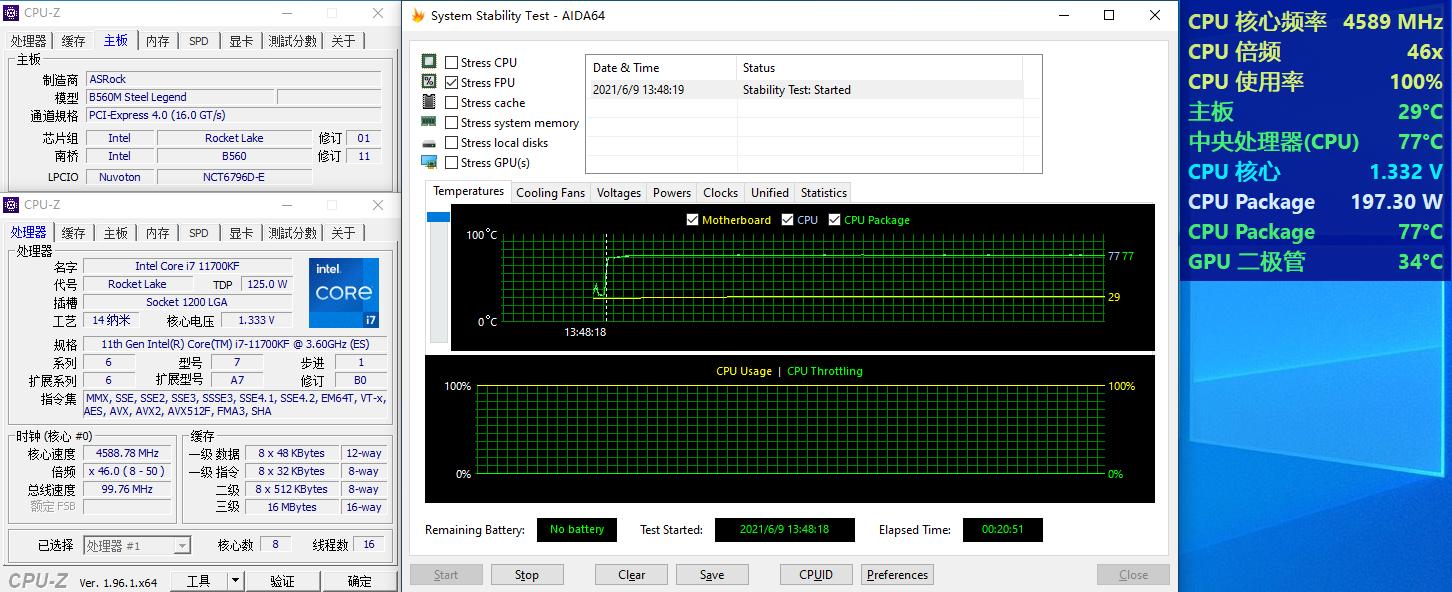The image size is (1452, 592).
Task: Click the Stress cache chip icon
Action: coord(429,102)
